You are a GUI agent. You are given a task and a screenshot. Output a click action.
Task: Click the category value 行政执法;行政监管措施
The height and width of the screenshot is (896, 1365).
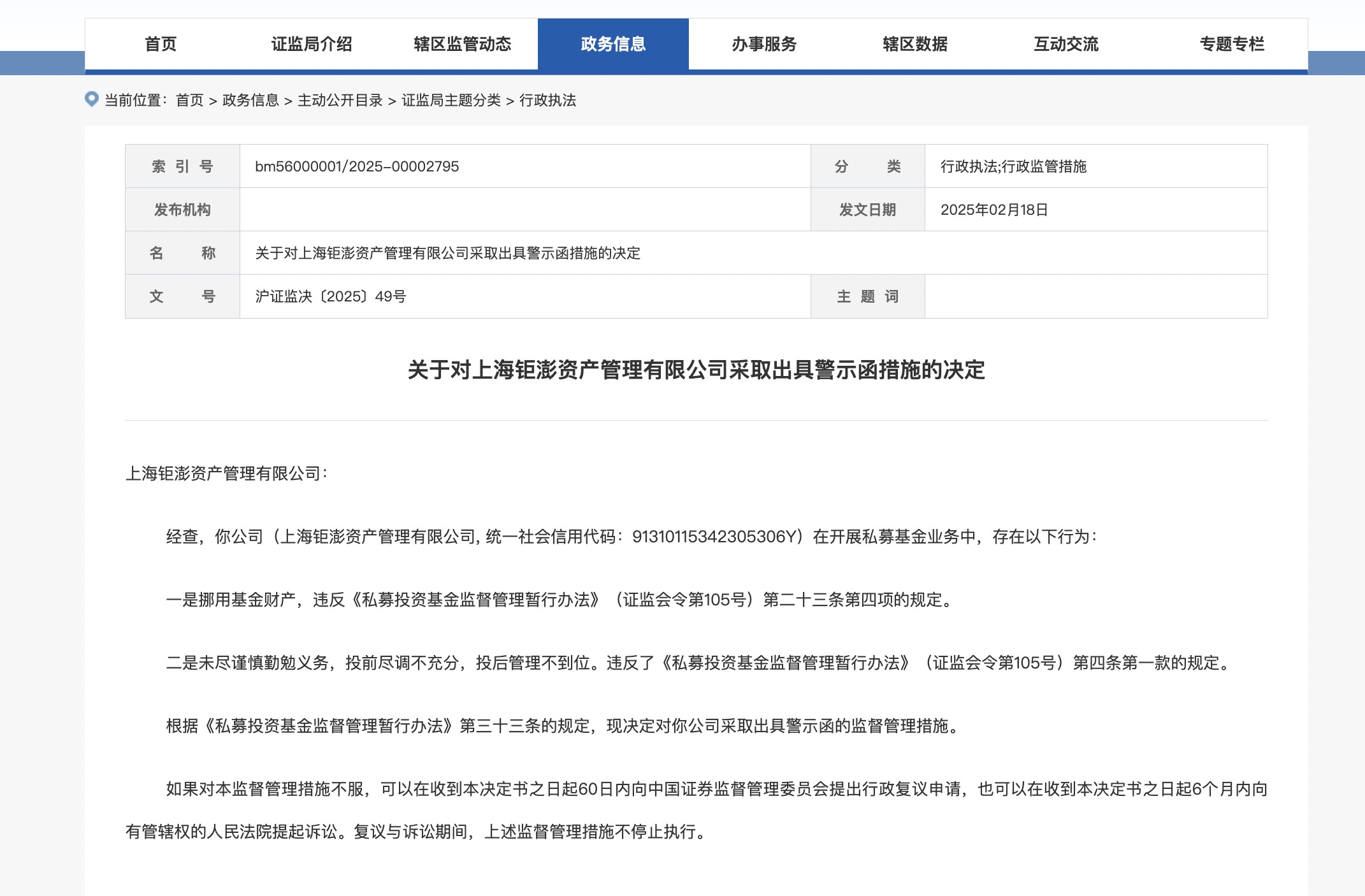tap(1013, 166)
